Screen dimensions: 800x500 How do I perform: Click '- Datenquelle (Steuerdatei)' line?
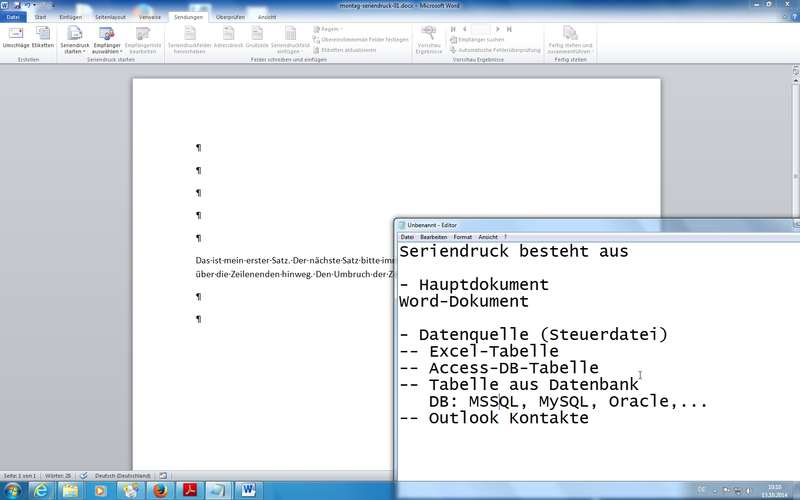tap(534, 335)
